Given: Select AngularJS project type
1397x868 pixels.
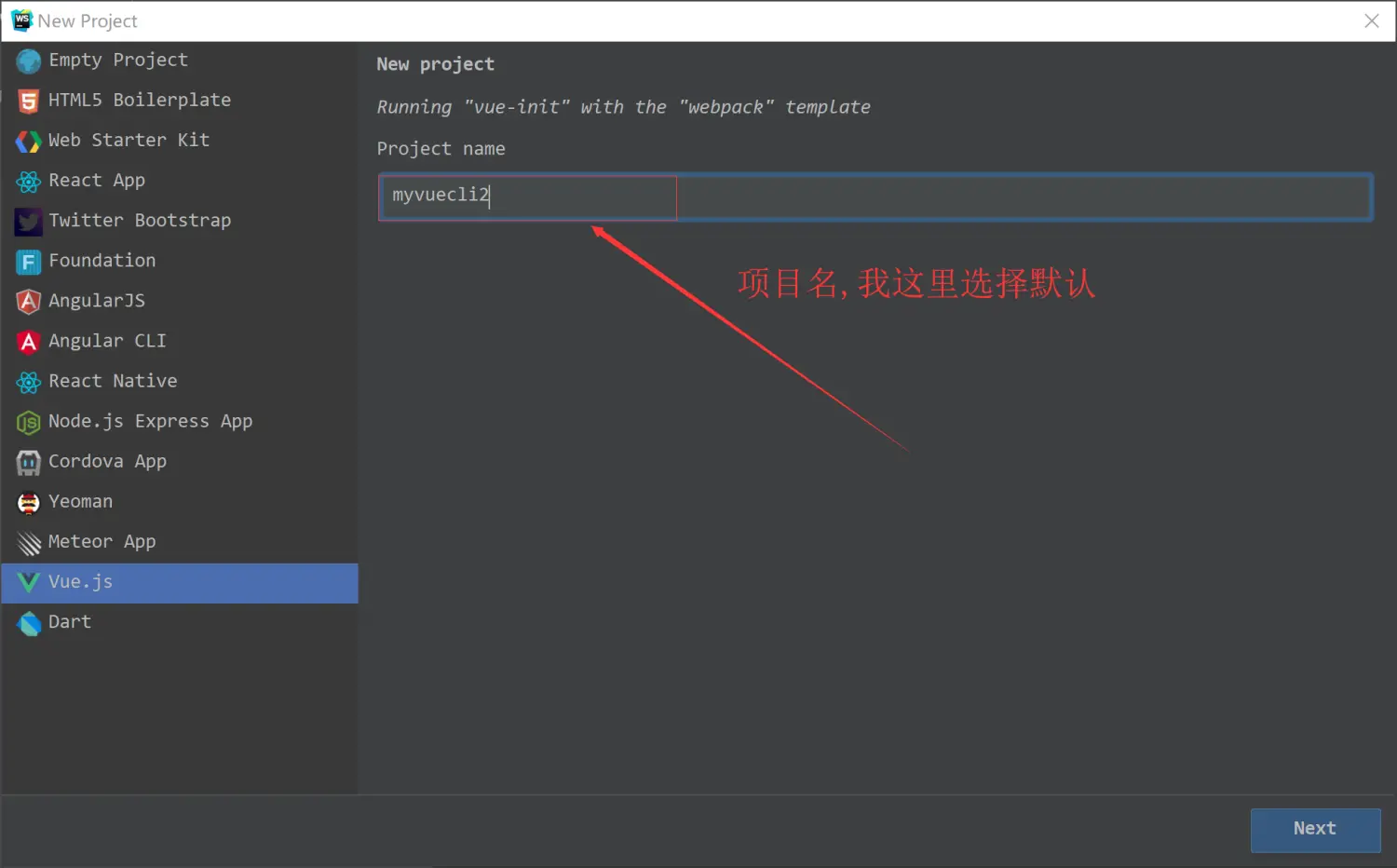Looking at the screenshot, I should (x=179, y=301).
